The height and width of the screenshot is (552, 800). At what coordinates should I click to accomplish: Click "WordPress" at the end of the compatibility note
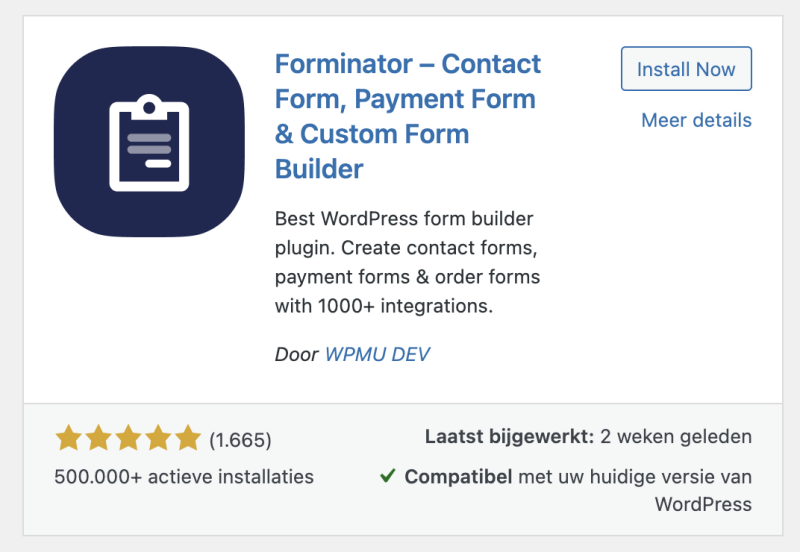coord(703,504)
